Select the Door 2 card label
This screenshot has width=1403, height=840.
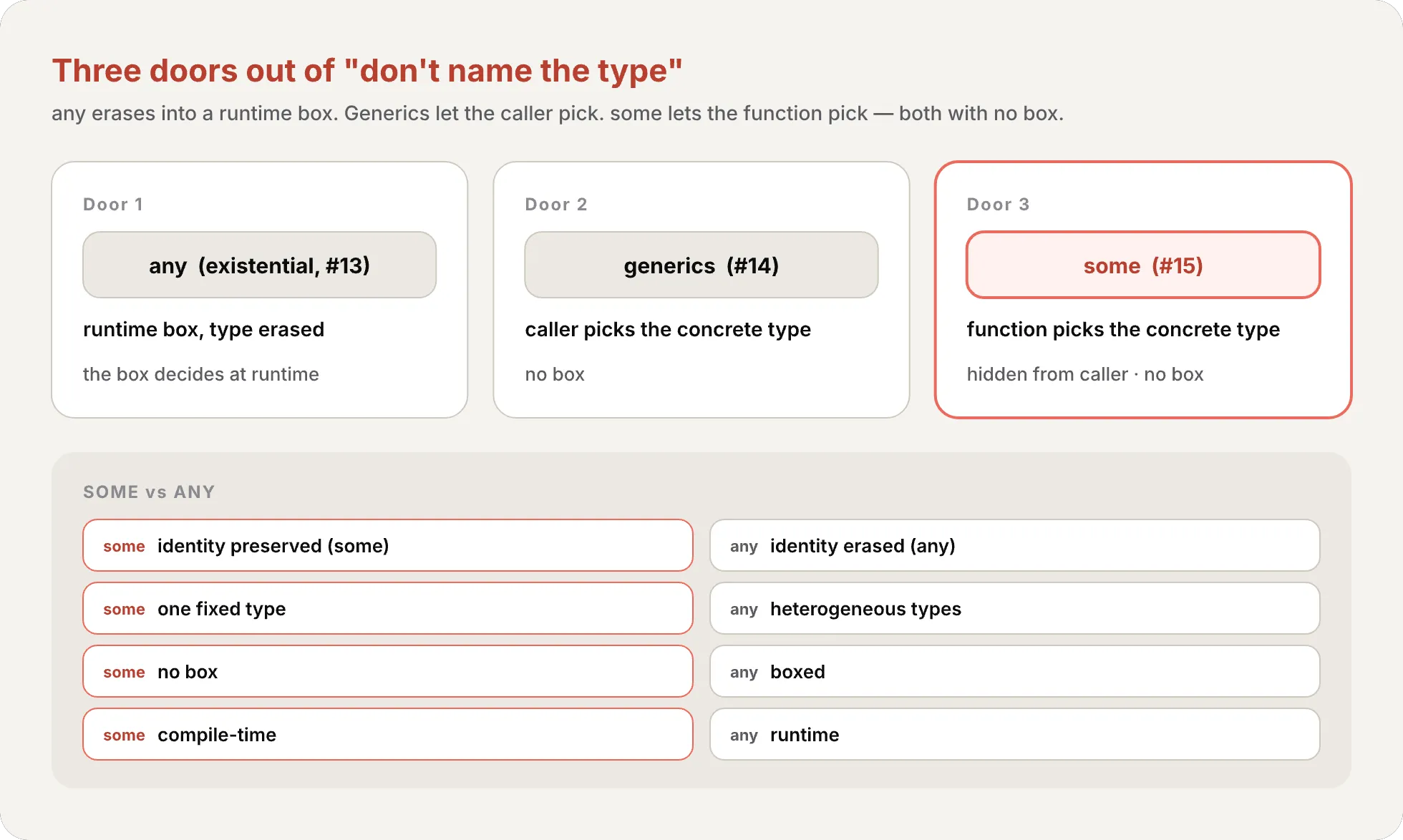pyautogui.click(x=556, y=204)
